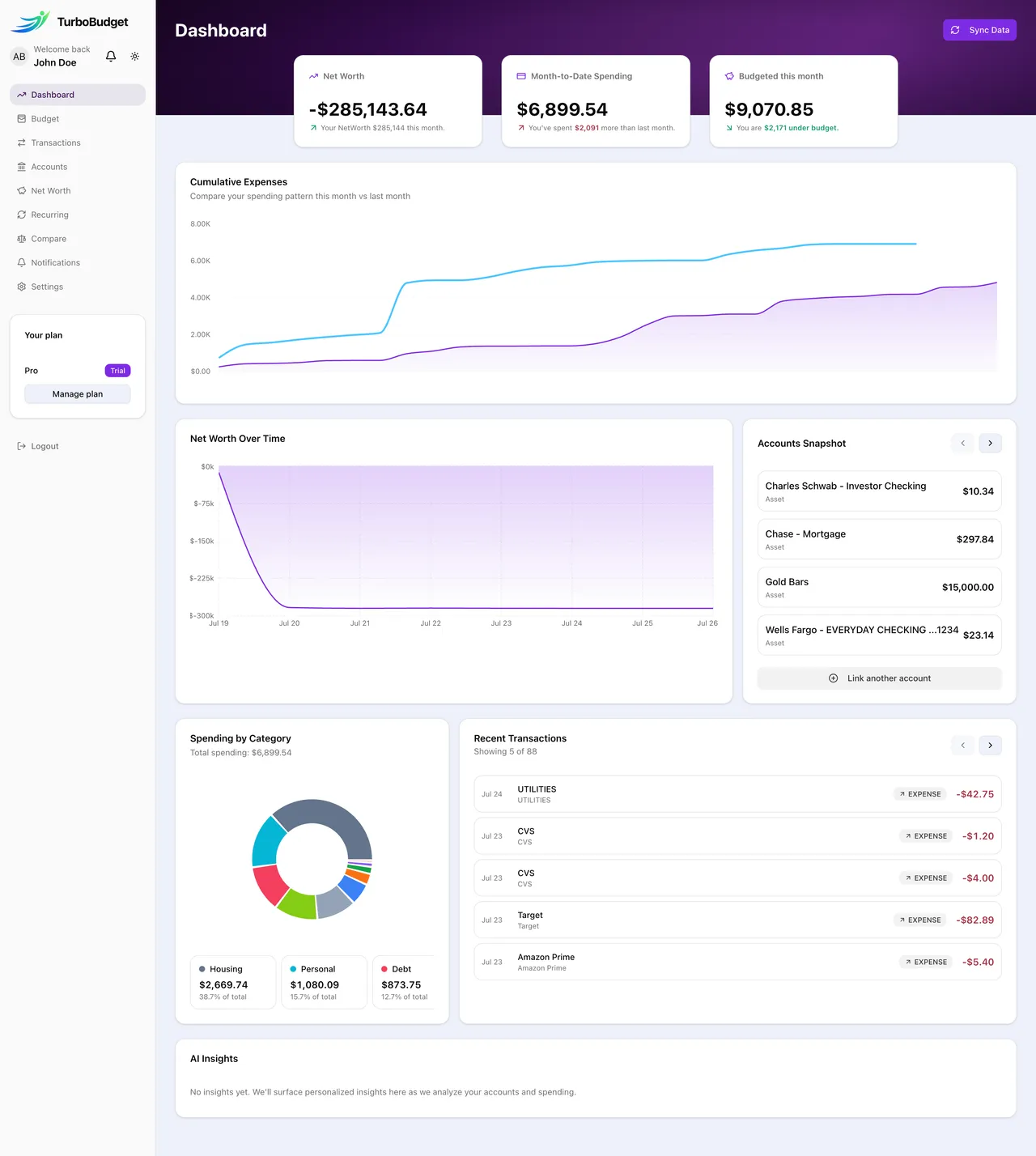The width and height of the screenshot is (1036, 1156).
Task: Go to Transactions in the sidebar
Action: point(78,142)
